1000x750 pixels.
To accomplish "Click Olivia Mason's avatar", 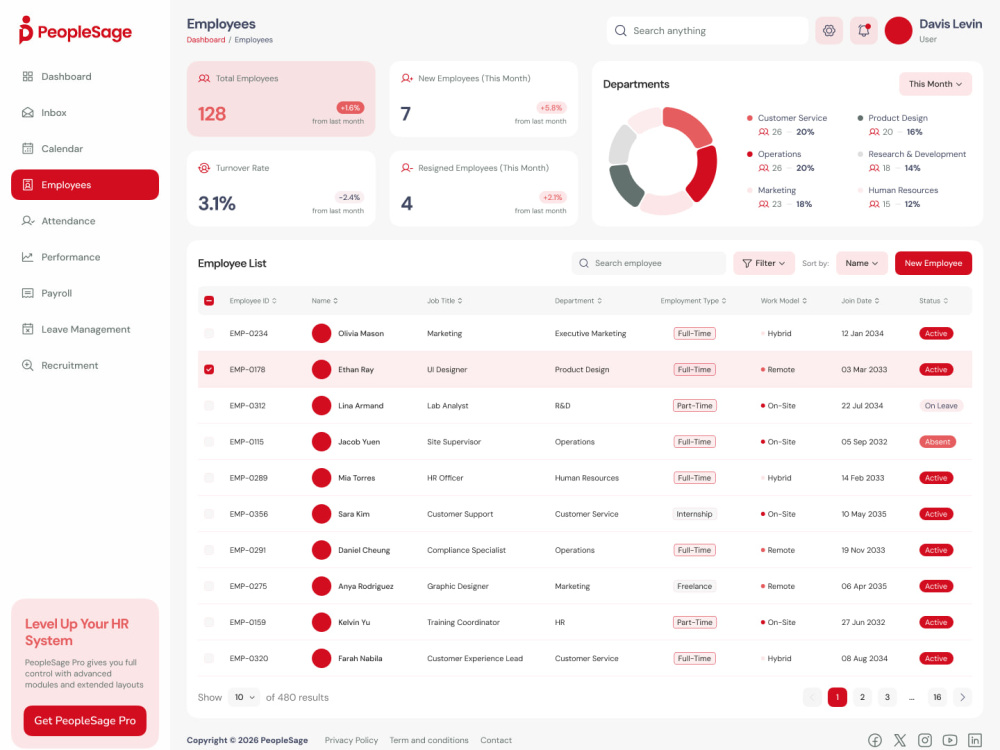I will [321, 334].
